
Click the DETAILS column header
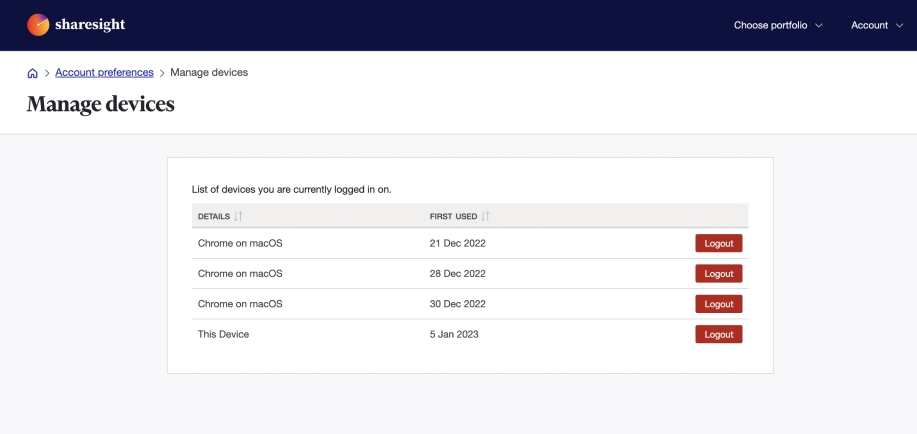(x=213, y=216)
